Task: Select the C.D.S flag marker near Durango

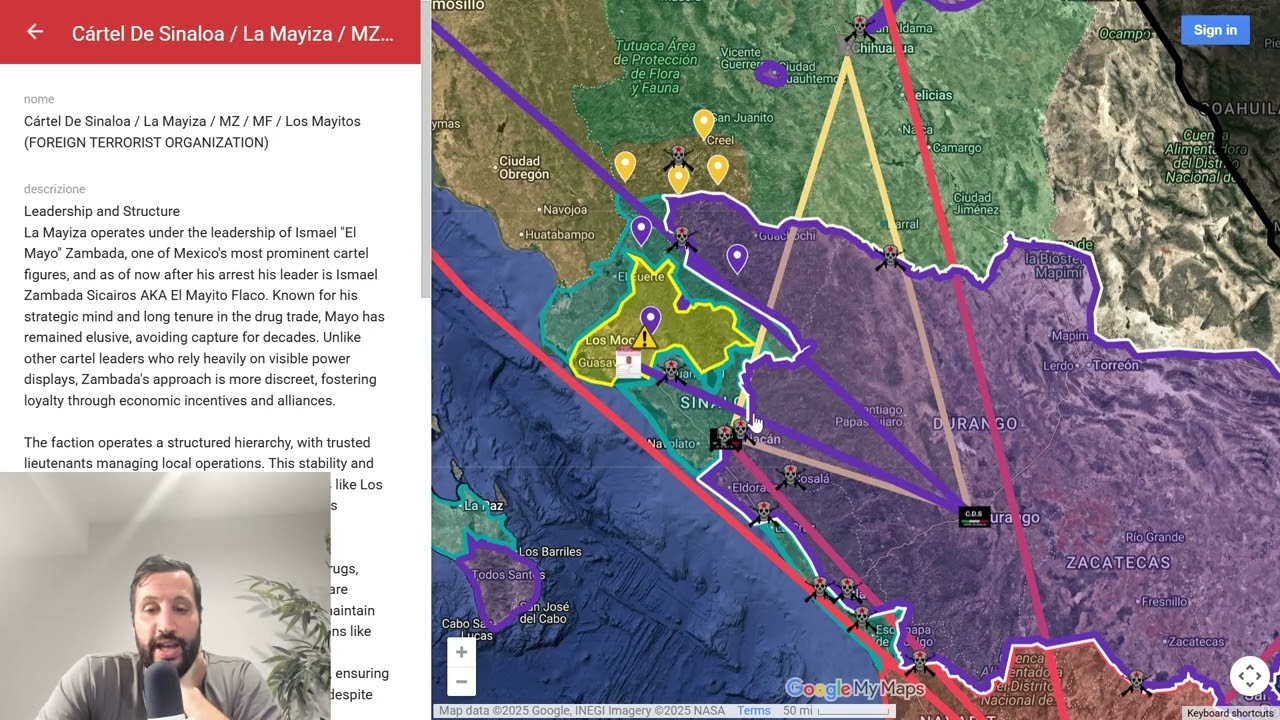Action: tap(974, 516)
